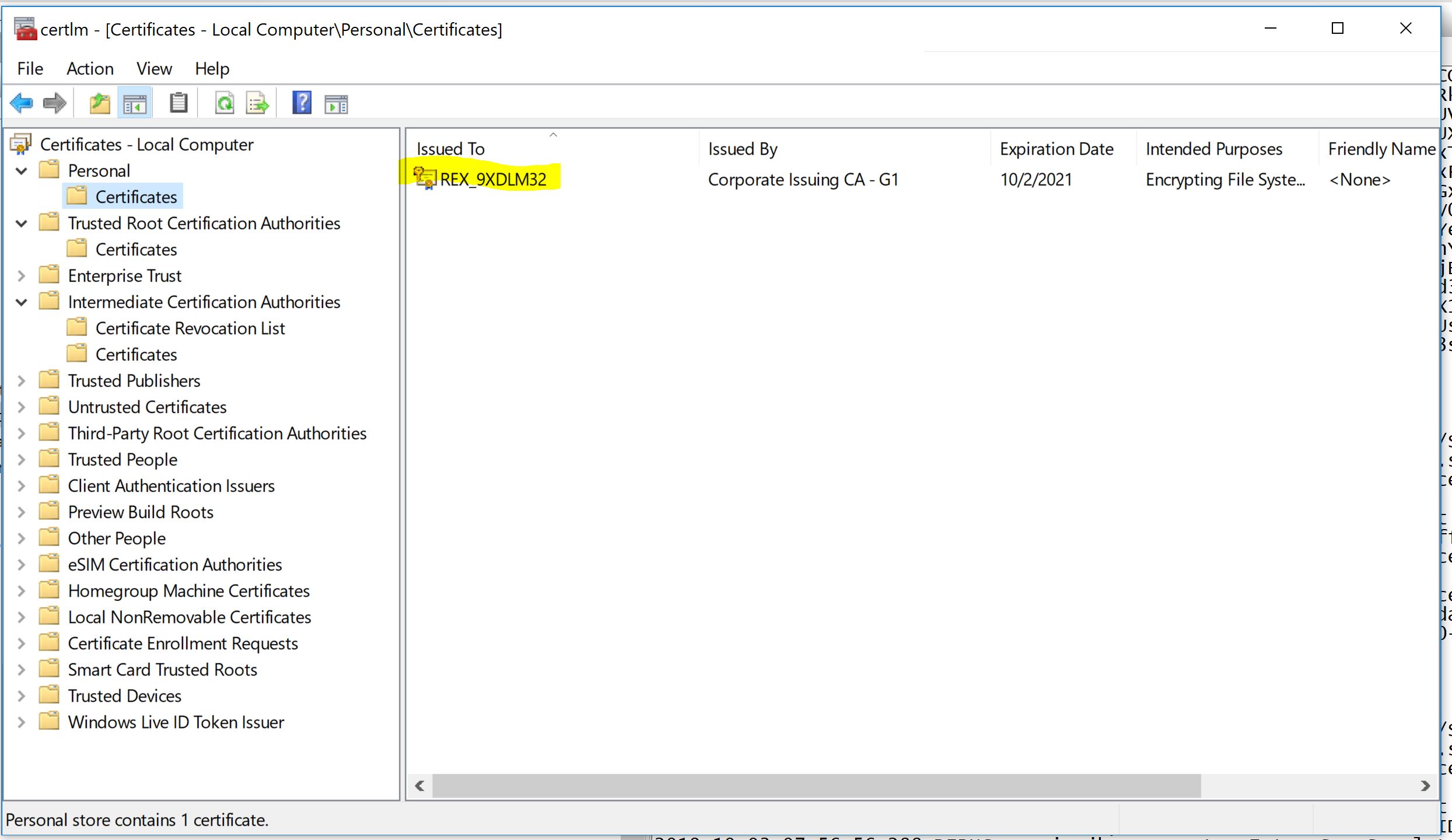Screen dimensions: 1452x840
Task: Click the Personal tree item
Action: click(x=99, y=170)
